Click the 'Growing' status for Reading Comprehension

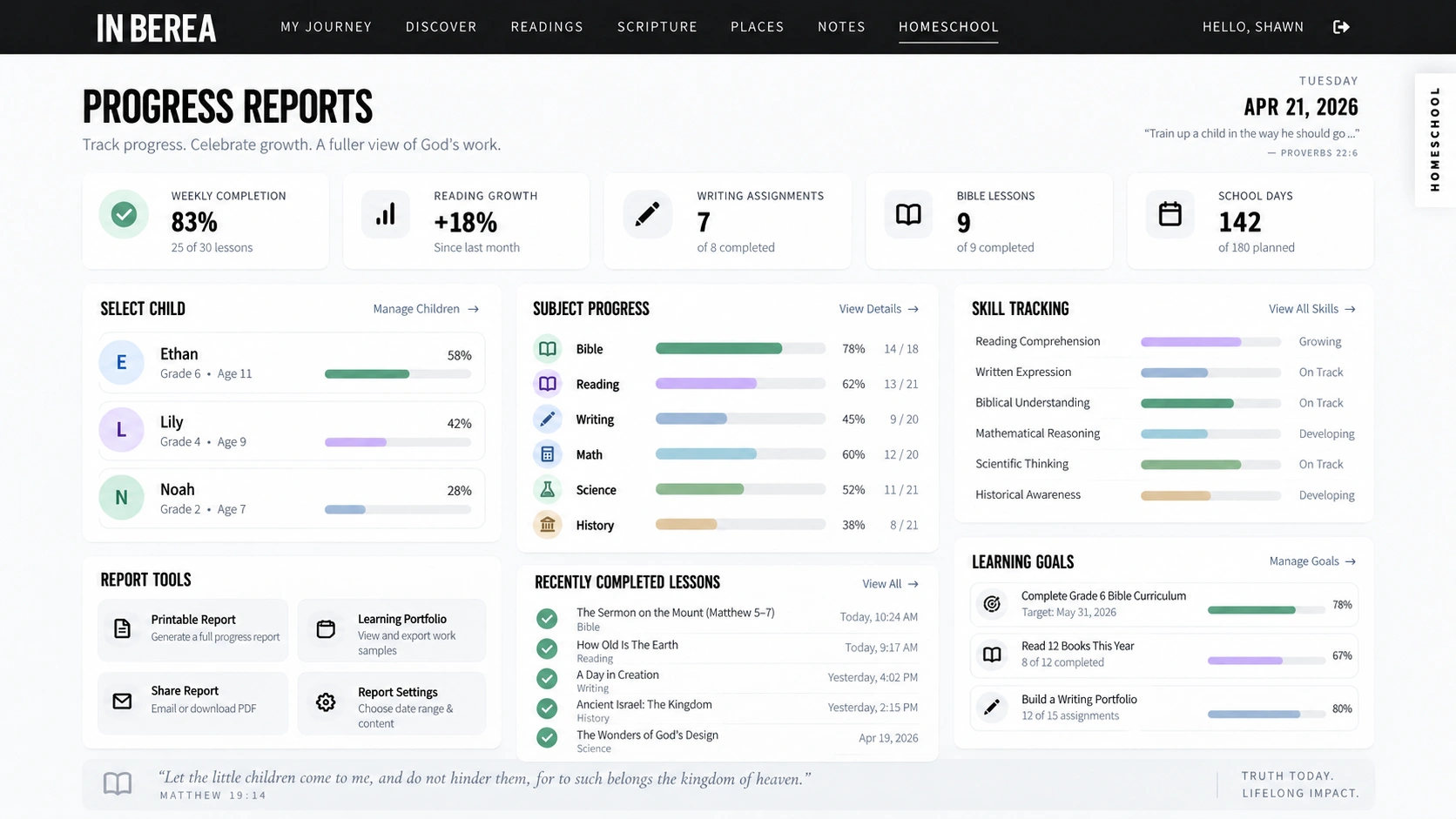(x=1320, y=342)
